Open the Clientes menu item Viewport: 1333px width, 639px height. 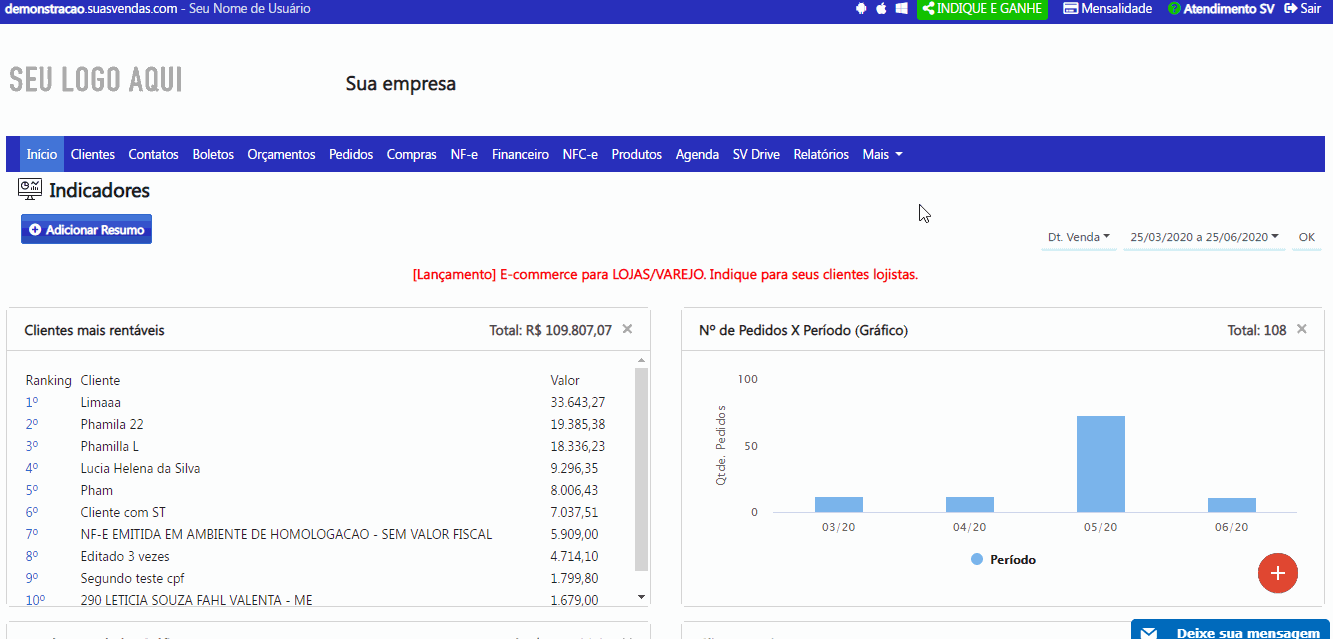click(93, 154)
